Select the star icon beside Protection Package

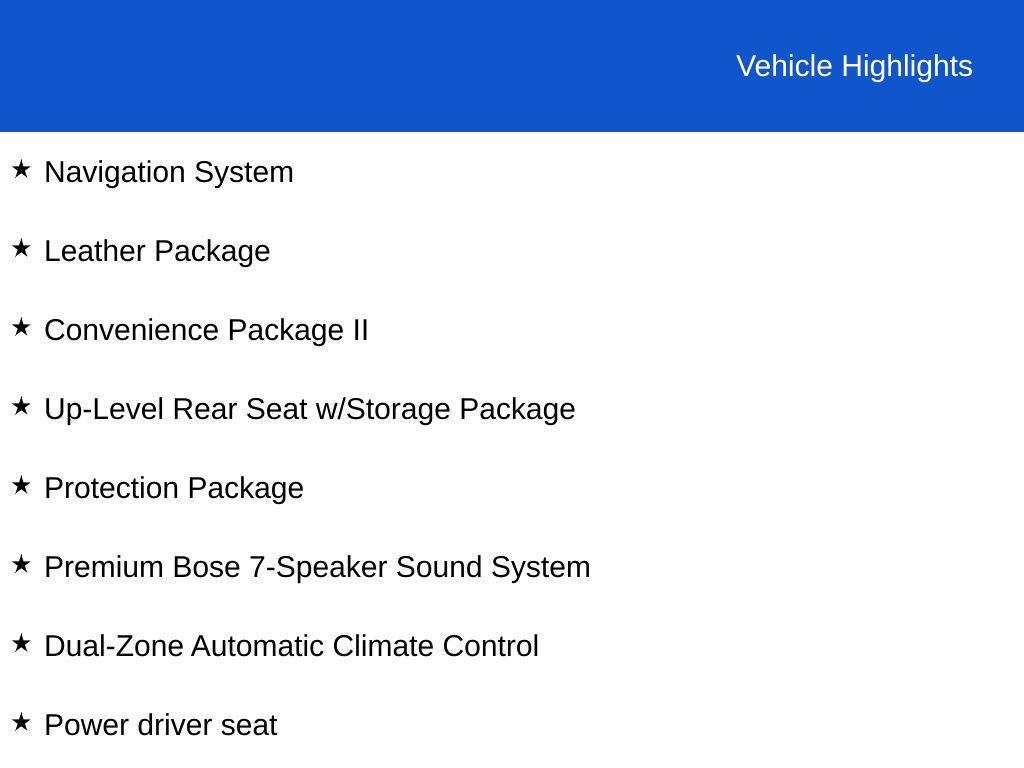pos(21,486)
